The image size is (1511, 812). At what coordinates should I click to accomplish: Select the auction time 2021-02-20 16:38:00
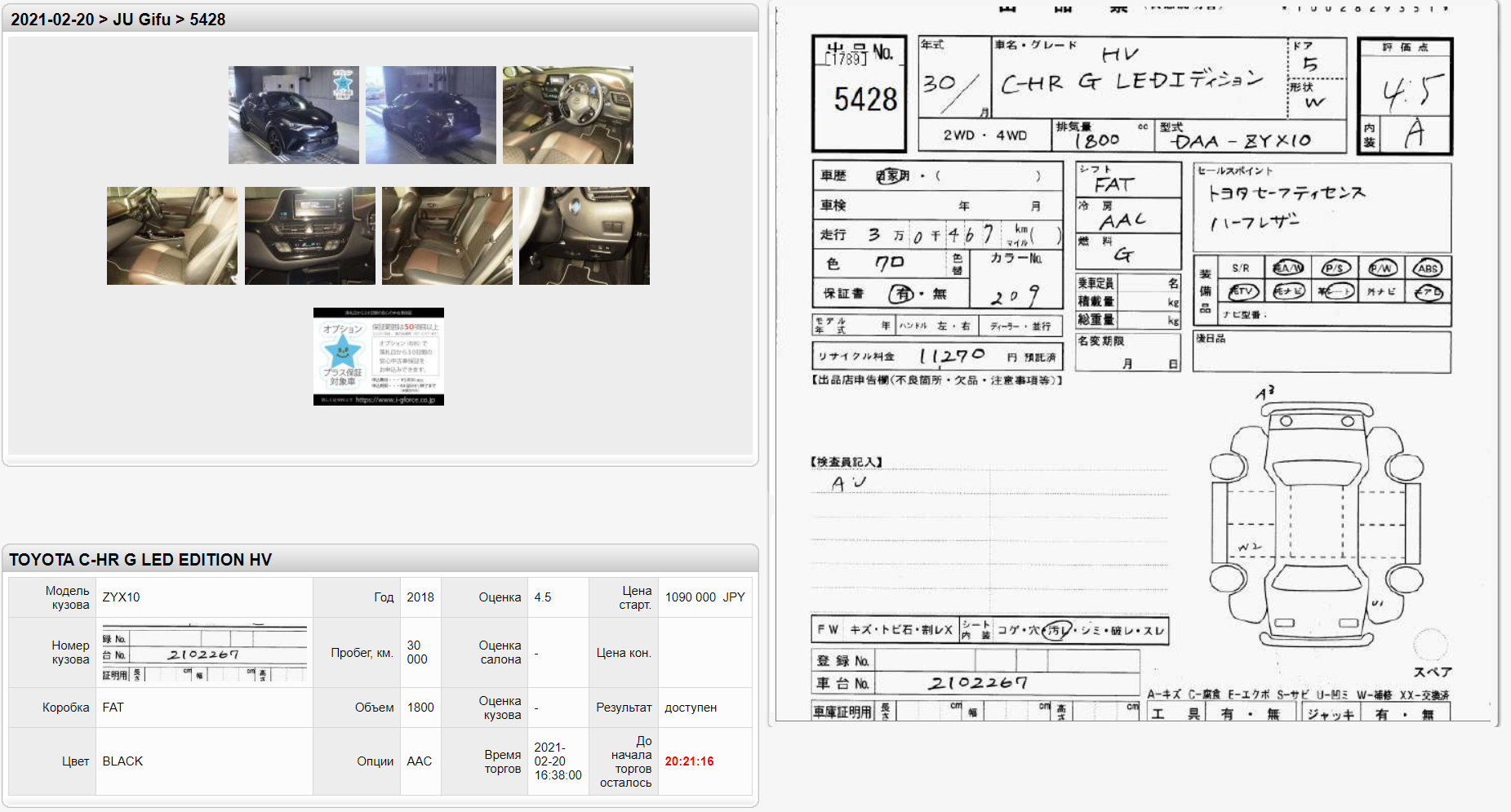(x=558, y=761)
